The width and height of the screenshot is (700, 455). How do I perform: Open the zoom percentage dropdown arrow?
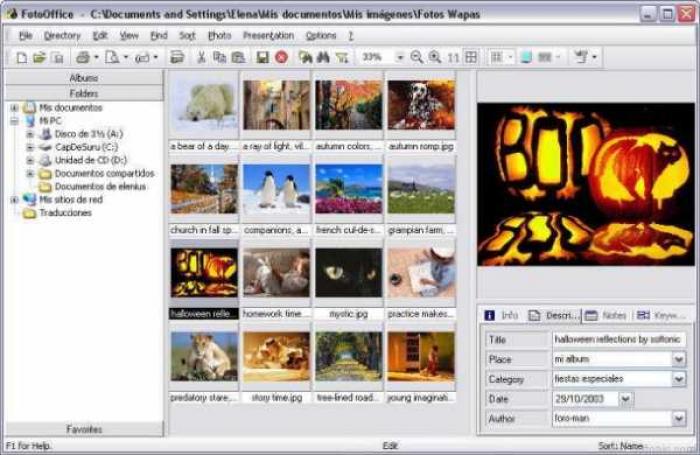pyautogui.click(x=400, y=58)
